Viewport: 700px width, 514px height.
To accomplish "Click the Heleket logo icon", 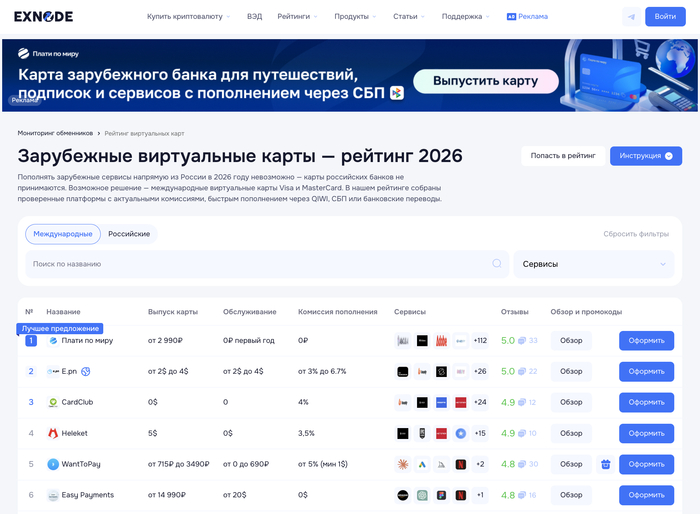I will click(53, 433).
